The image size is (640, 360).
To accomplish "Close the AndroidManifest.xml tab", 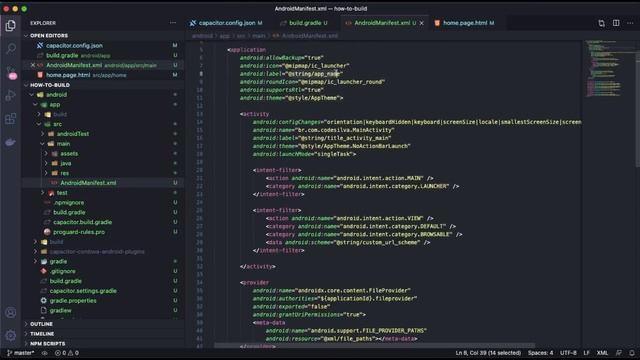I will 422,23.
